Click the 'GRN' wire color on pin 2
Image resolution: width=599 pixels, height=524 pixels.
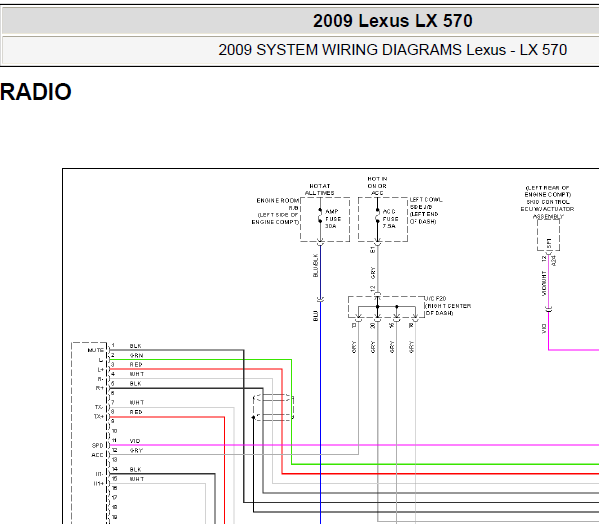(x=136, y=356)
